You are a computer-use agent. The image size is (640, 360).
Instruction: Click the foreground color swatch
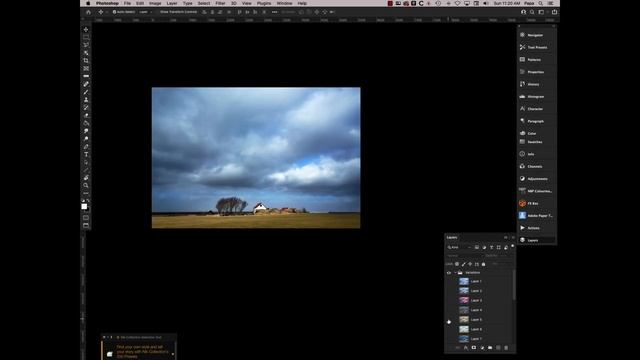tap(84, 207)
